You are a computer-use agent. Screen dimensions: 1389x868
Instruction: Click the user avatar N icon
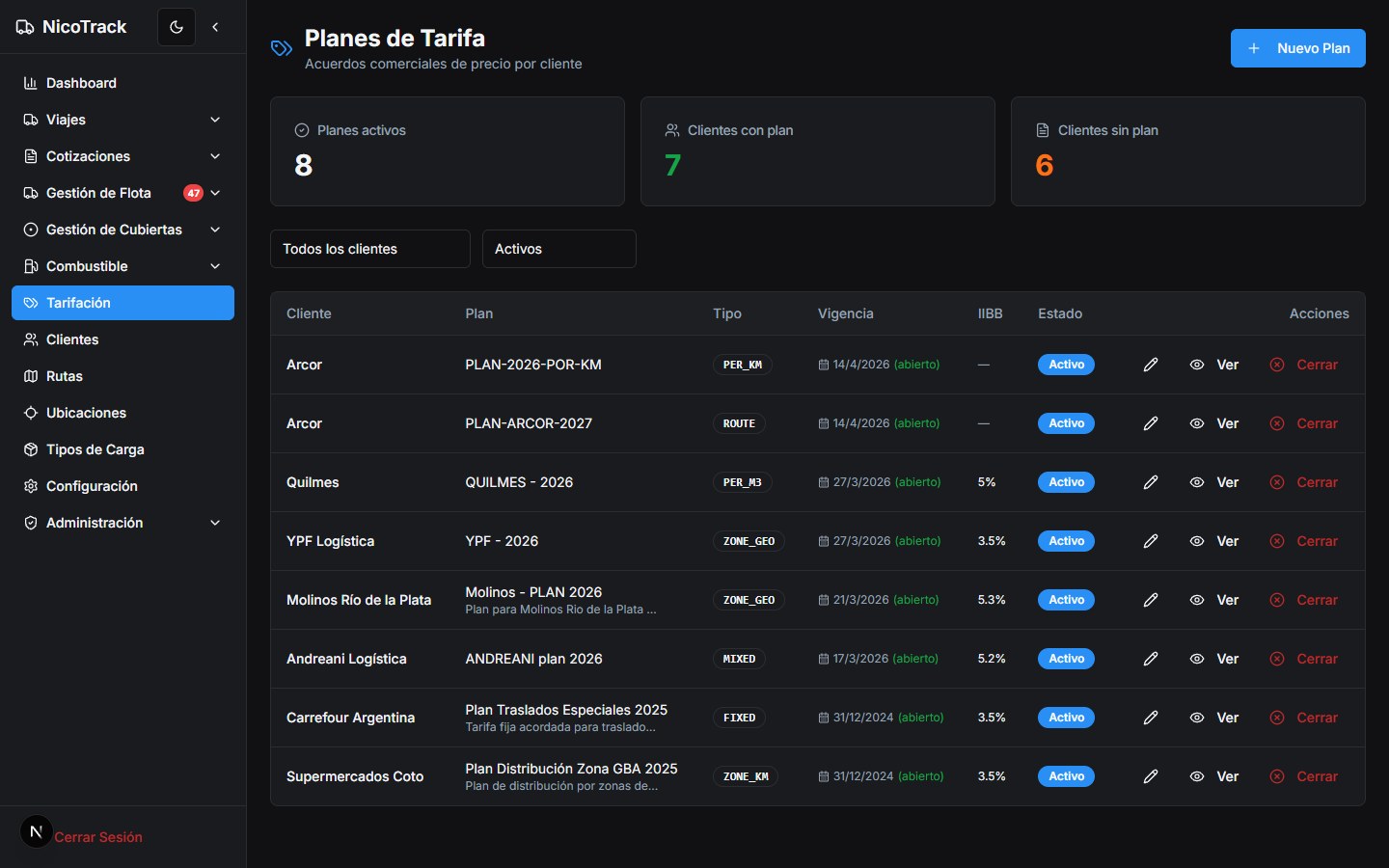(x=36, y=831)
